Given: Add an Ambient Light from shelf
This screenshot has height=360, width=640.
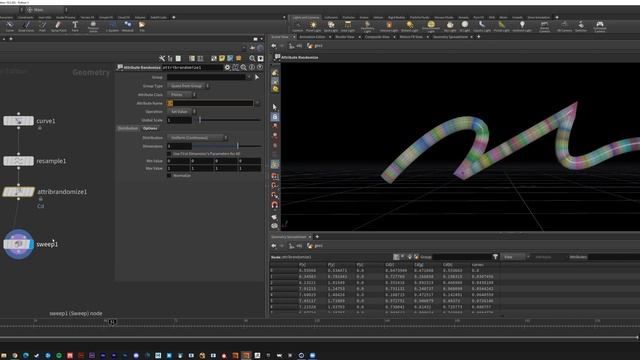Looking at the screenshot, I should click(x=522, y=27).
